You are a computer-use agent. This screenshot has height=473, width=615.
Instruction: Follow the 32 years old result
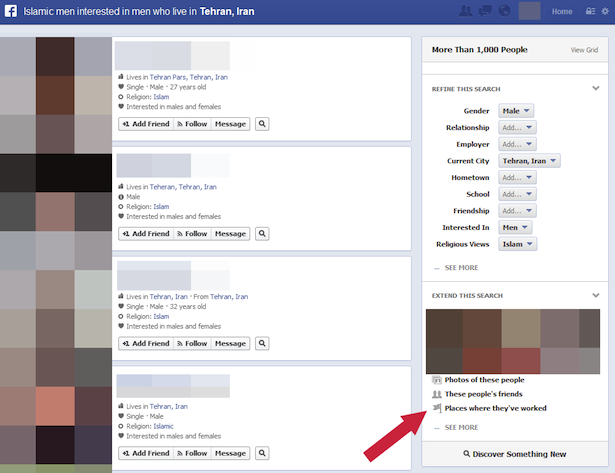192,344
